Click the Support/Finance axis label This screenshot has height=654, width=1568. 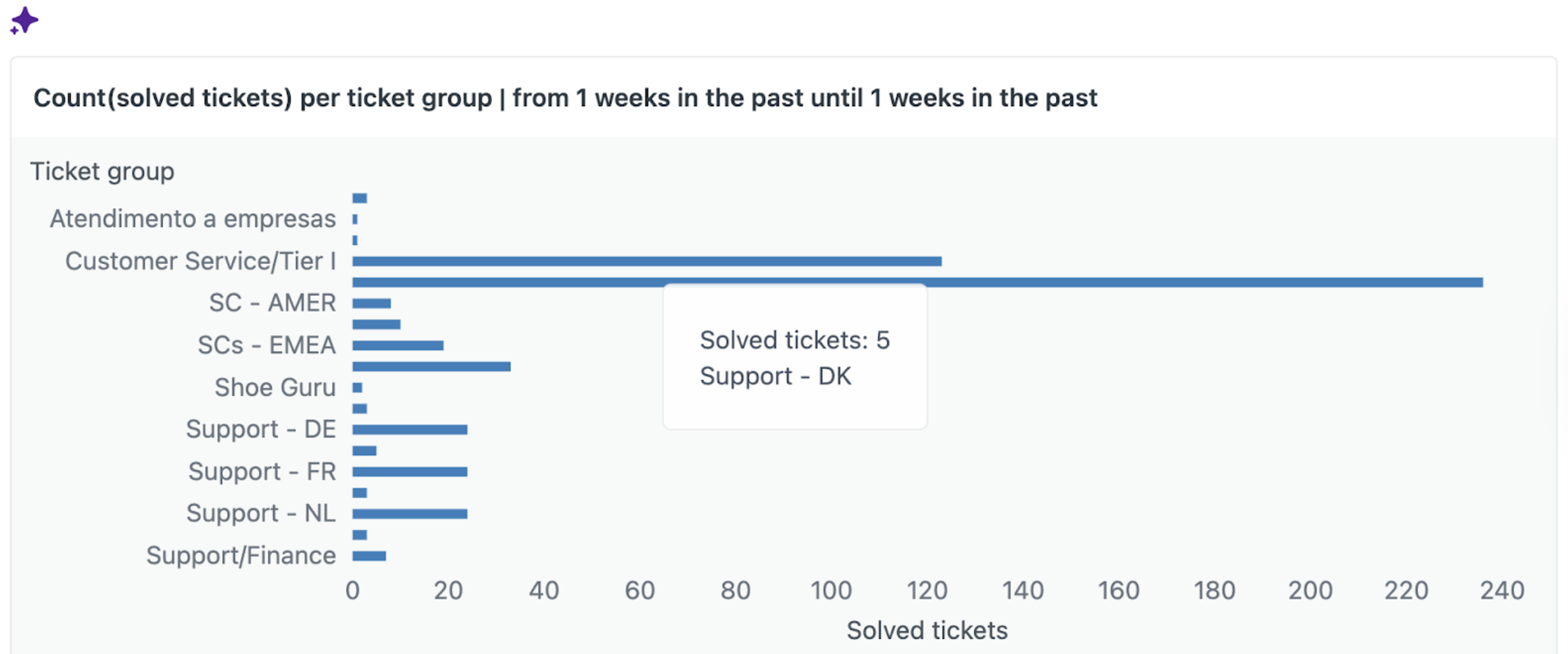(241, 556)
